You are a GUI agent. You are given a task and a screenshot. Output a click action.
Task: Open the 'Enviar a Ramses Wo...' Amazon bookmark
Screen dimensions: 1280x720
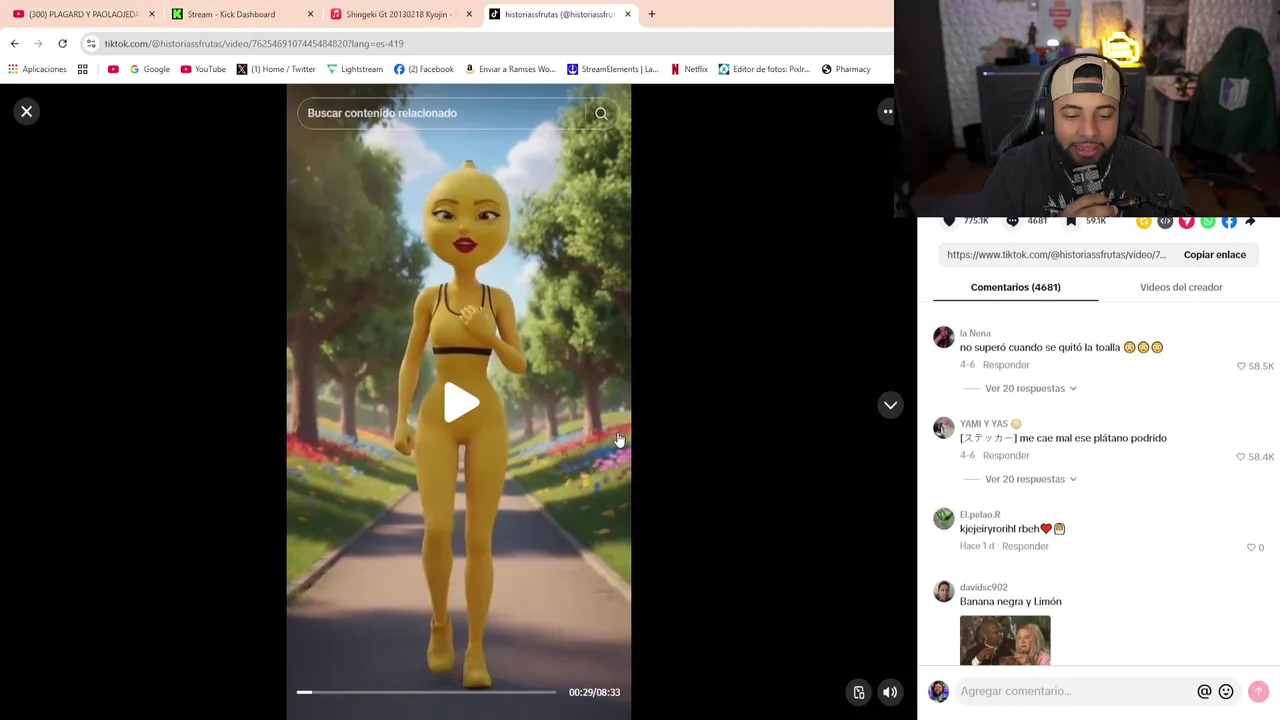coord(510,70)
